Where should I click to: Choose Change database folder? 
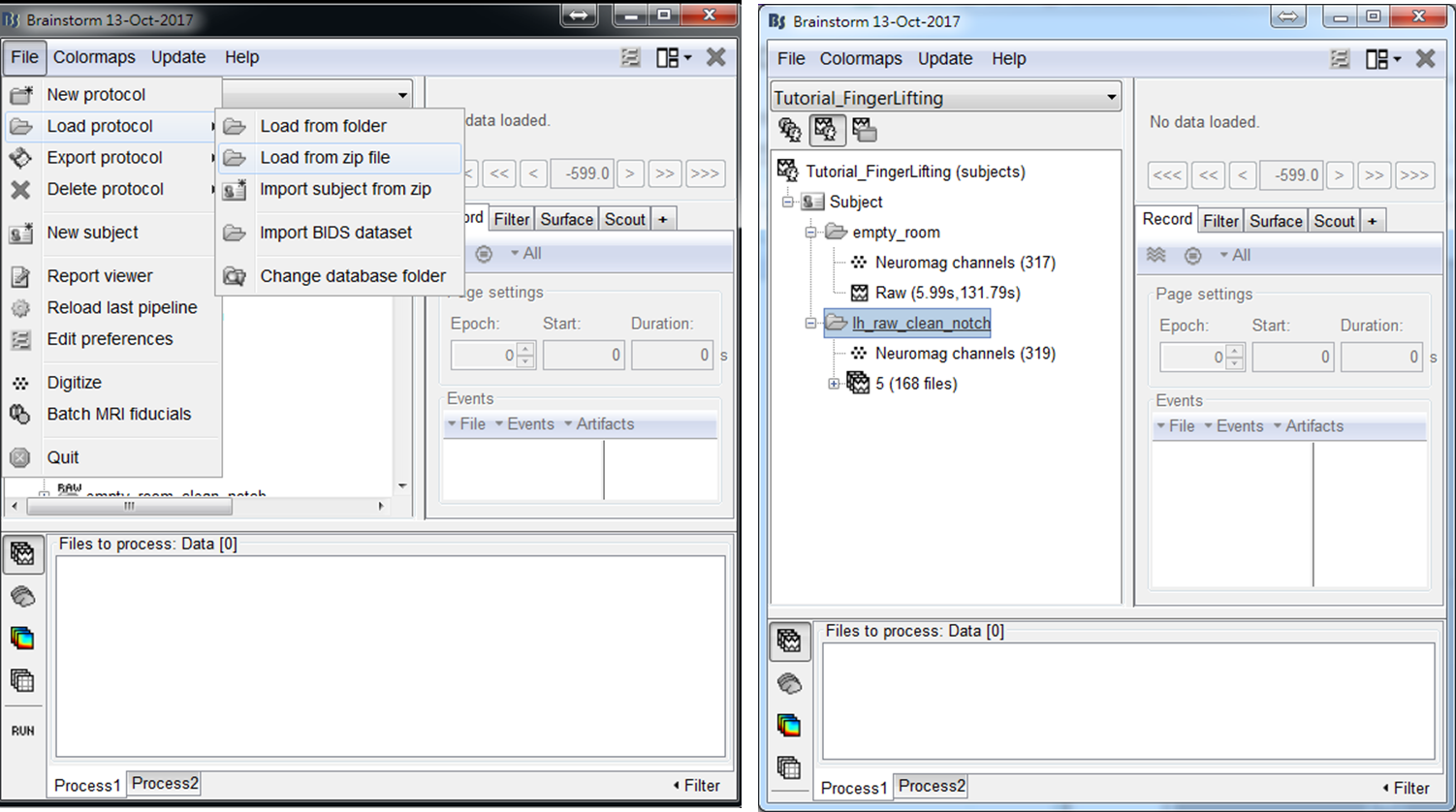click(x=339, y=276)
